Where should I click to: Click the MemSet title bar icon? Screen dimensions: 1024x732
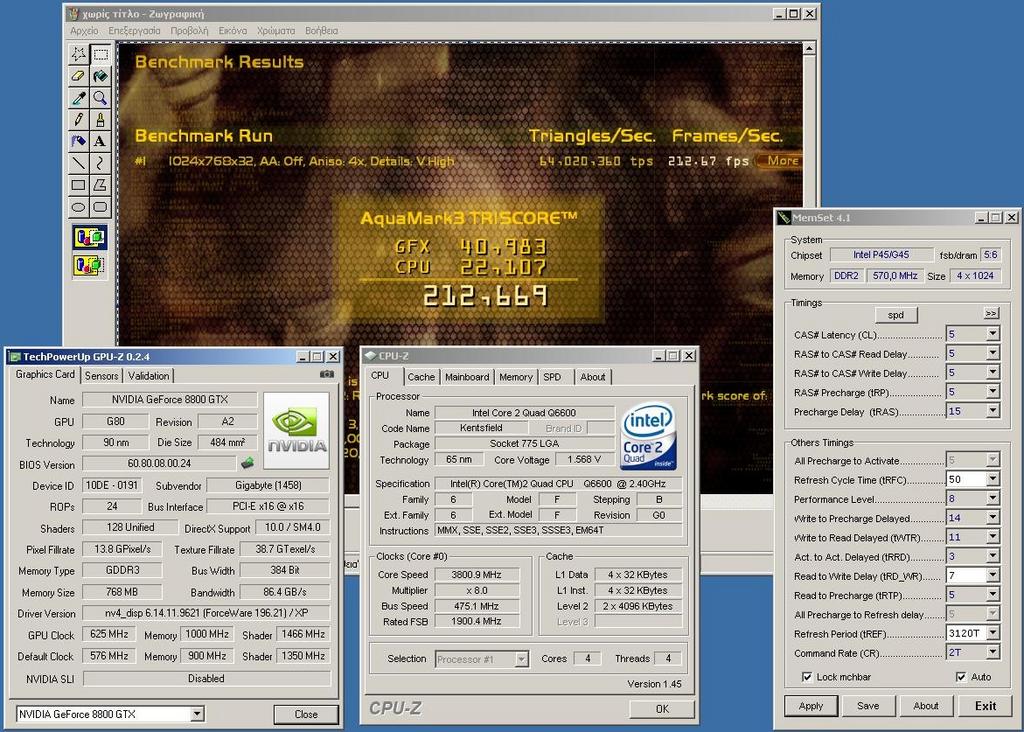click(x=784, y=217)
